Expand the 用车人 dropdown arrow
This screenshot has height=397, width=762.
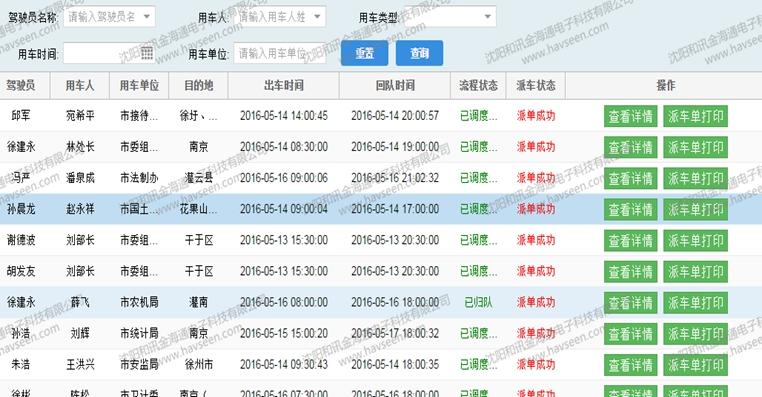[x=317, y=17]
